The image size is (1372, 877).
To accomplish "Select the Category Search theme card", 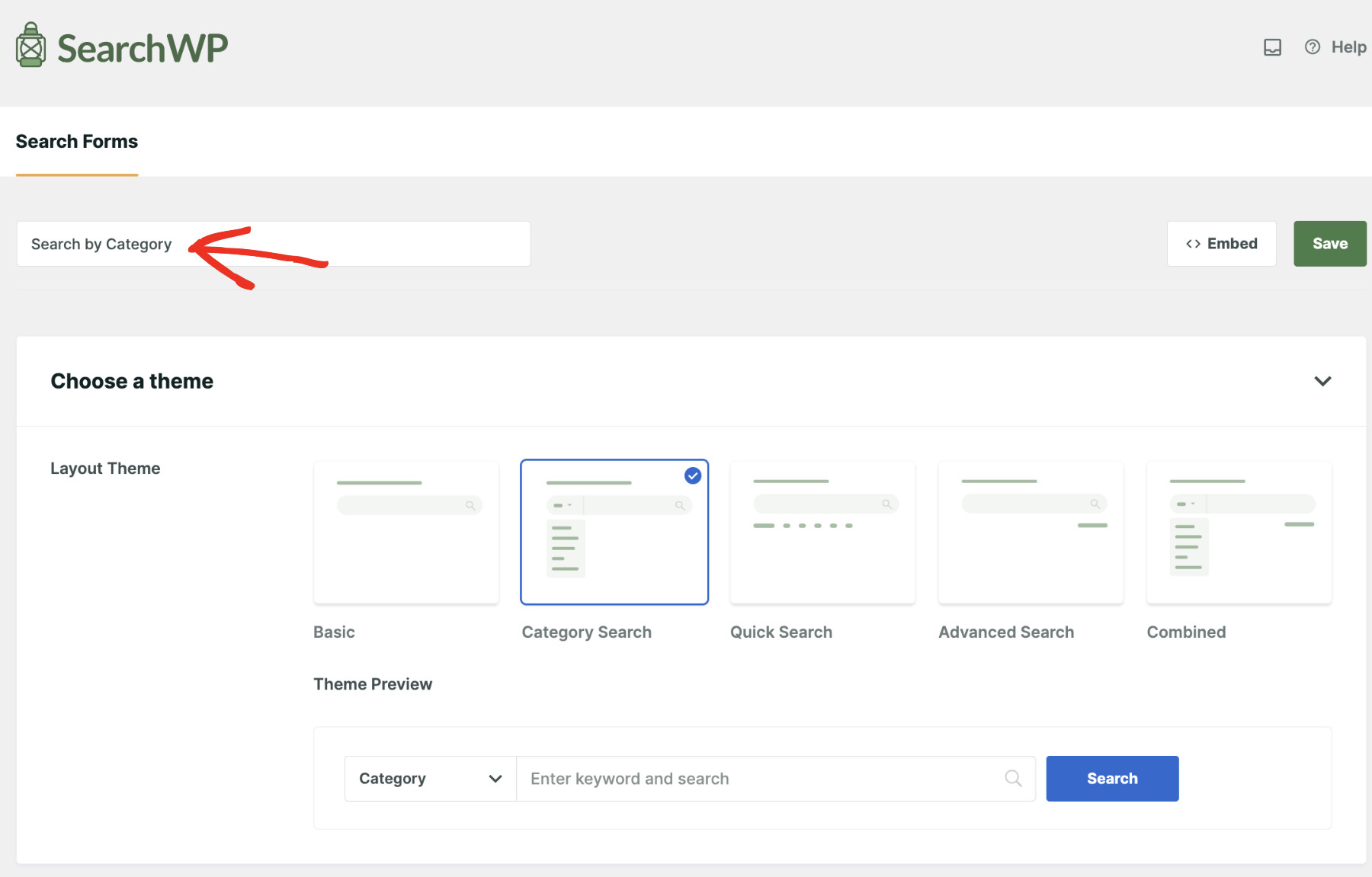I will [x=614, y=531].
